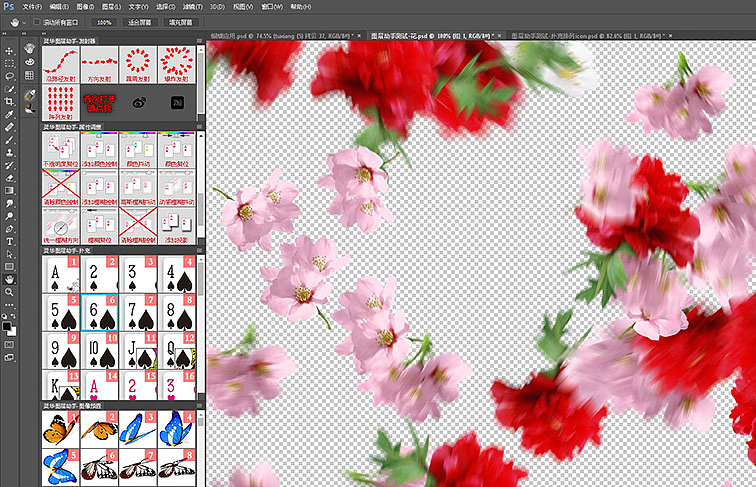The width and height of the screenshot is (756, 487).
Task: Select the Gradient tool
Action: (x=9, y=190)
